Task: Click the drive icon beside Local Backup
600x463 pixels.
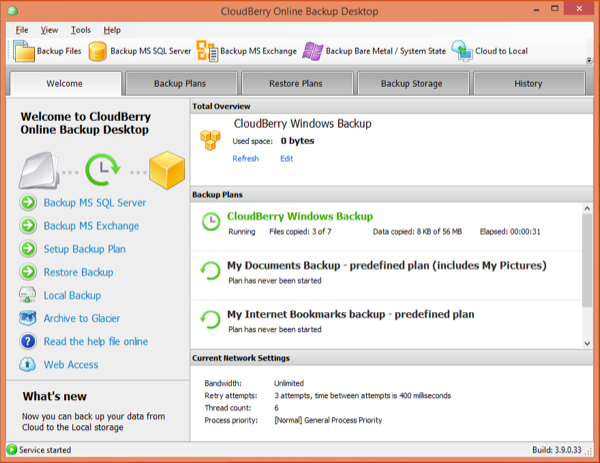Action: pos(28,295)
